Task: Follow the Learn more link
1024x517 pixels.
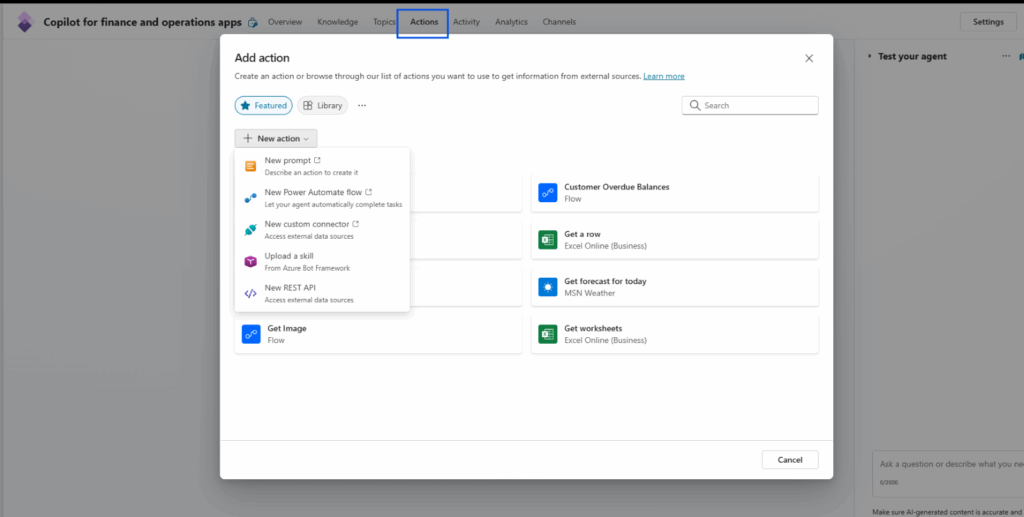Action: click(x=664, y=76)
